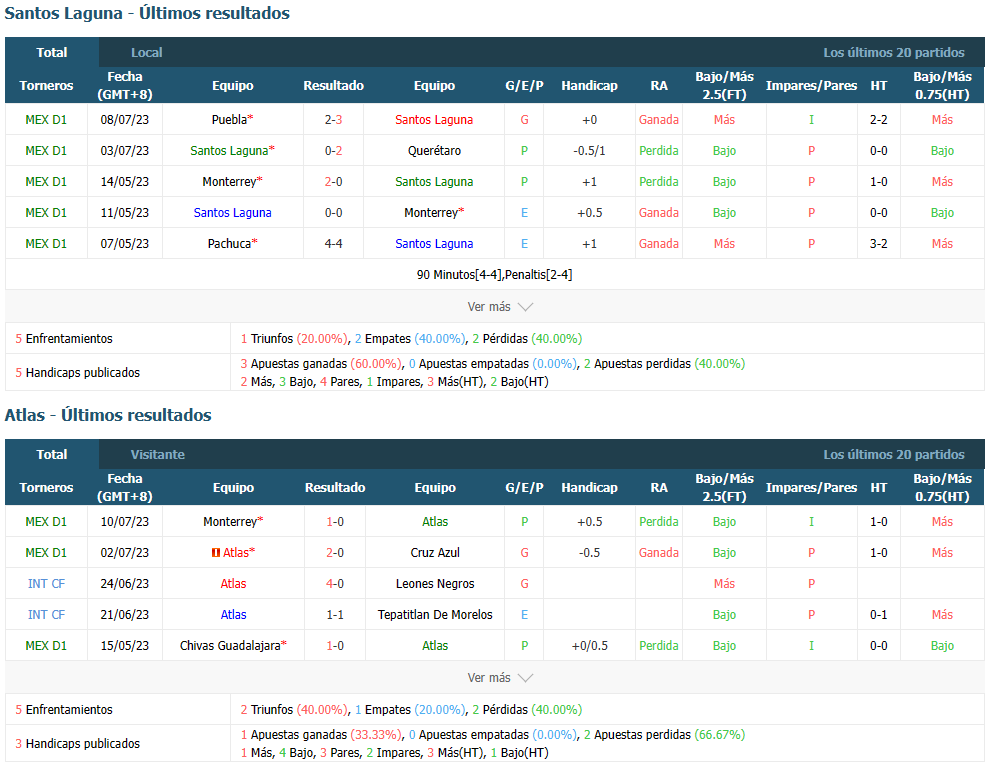990x768 pixels.
Task: Click Santos Laguna in Puebla match row
Action: click(434, 119)
